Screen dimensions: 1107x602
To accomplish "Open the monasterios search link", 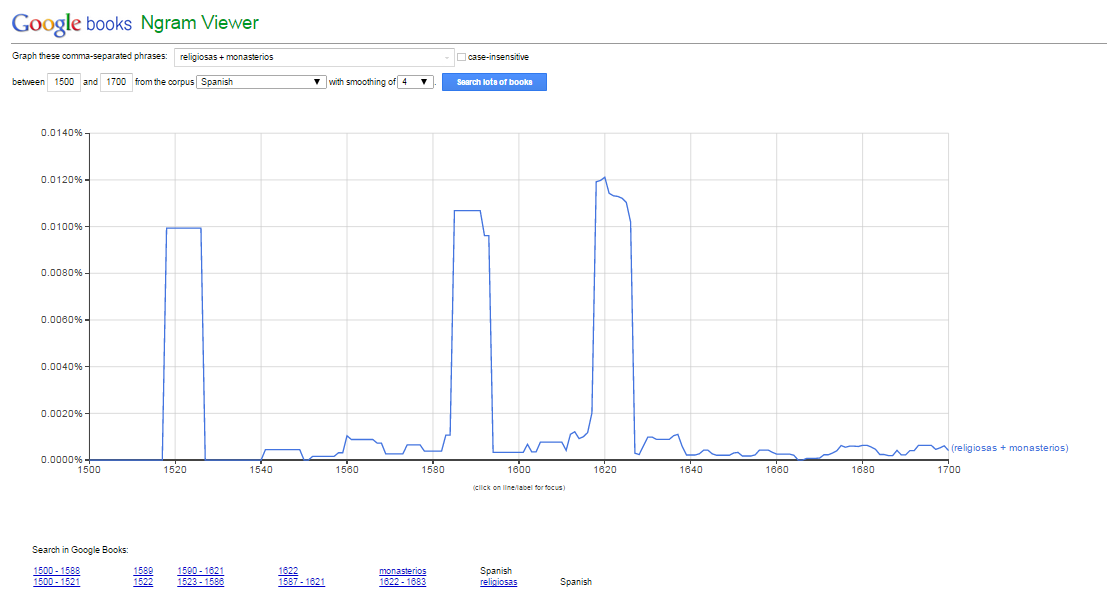I will pos(402,570).
